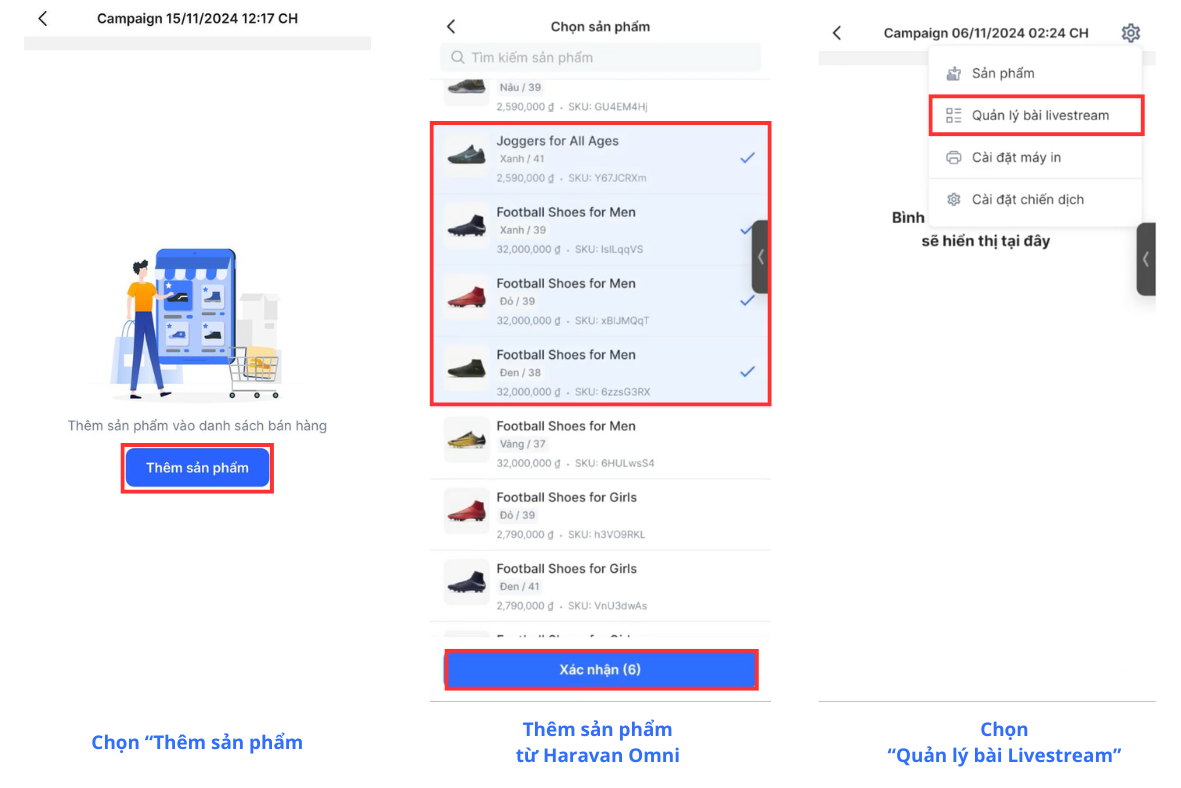The image size is (1181, 788).
Task: Click the printer icon for Cài đặt máy in
Action: (x=953, y=157)
